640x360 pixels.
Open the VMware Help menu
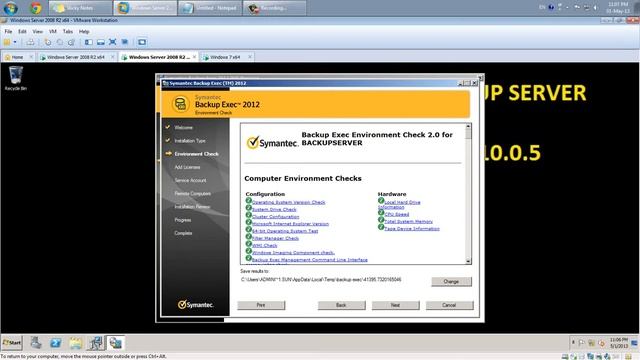click(x=84, y=31)
